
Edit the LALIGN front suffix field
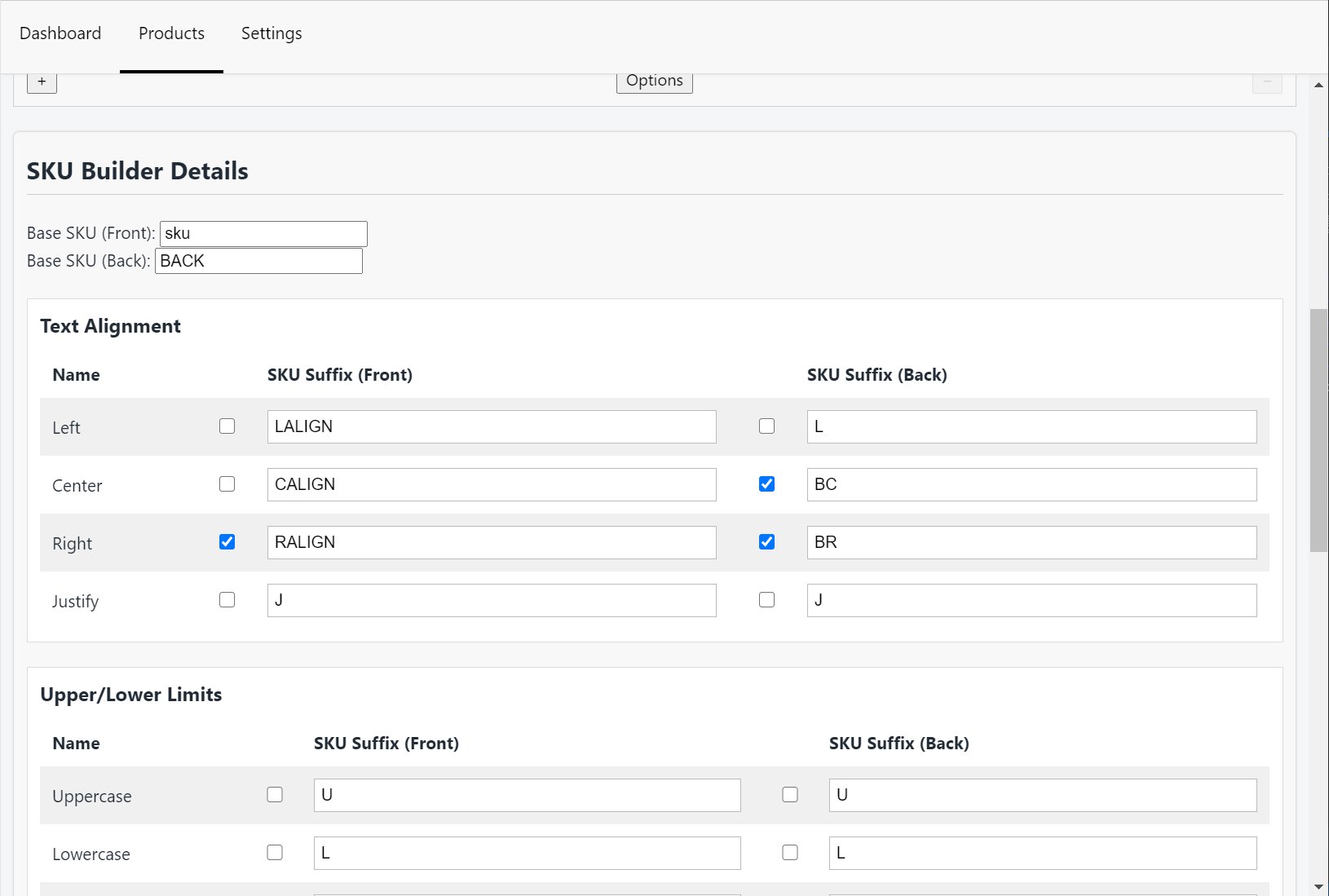[x=491, y=427]
